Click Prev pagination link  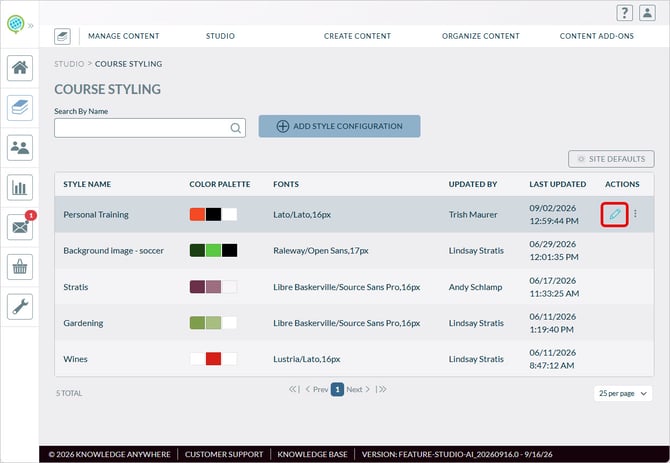(317, 390)
